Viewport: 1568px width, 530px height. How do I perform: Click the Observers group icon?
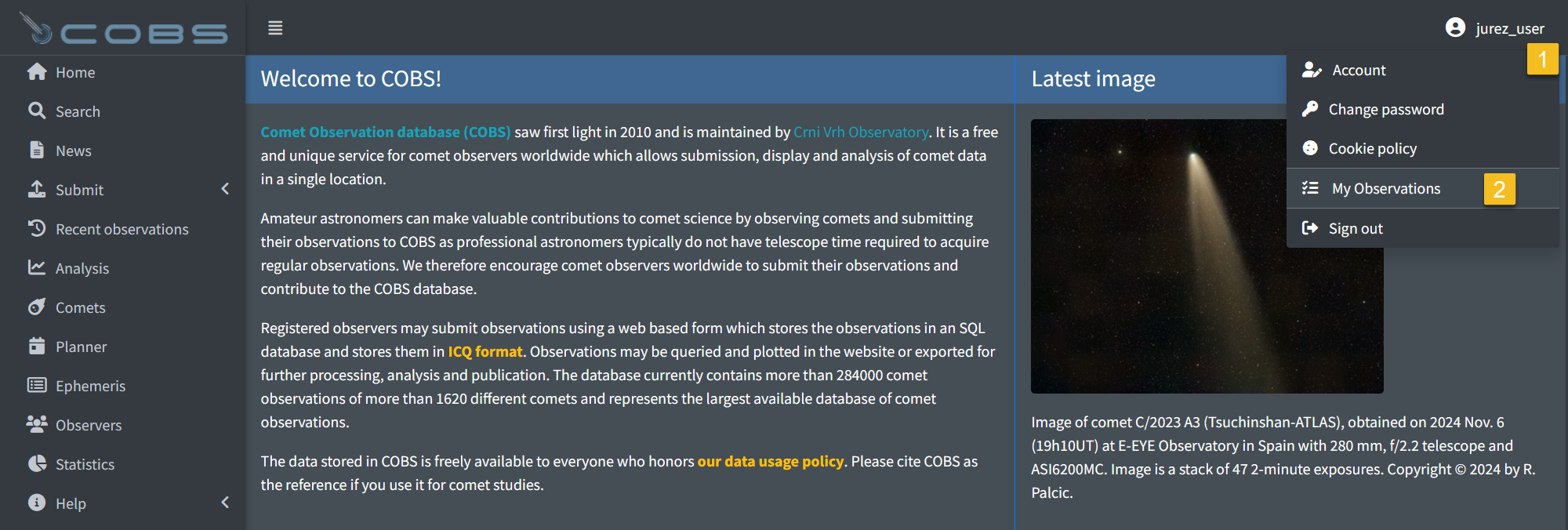tap(37, 424)
